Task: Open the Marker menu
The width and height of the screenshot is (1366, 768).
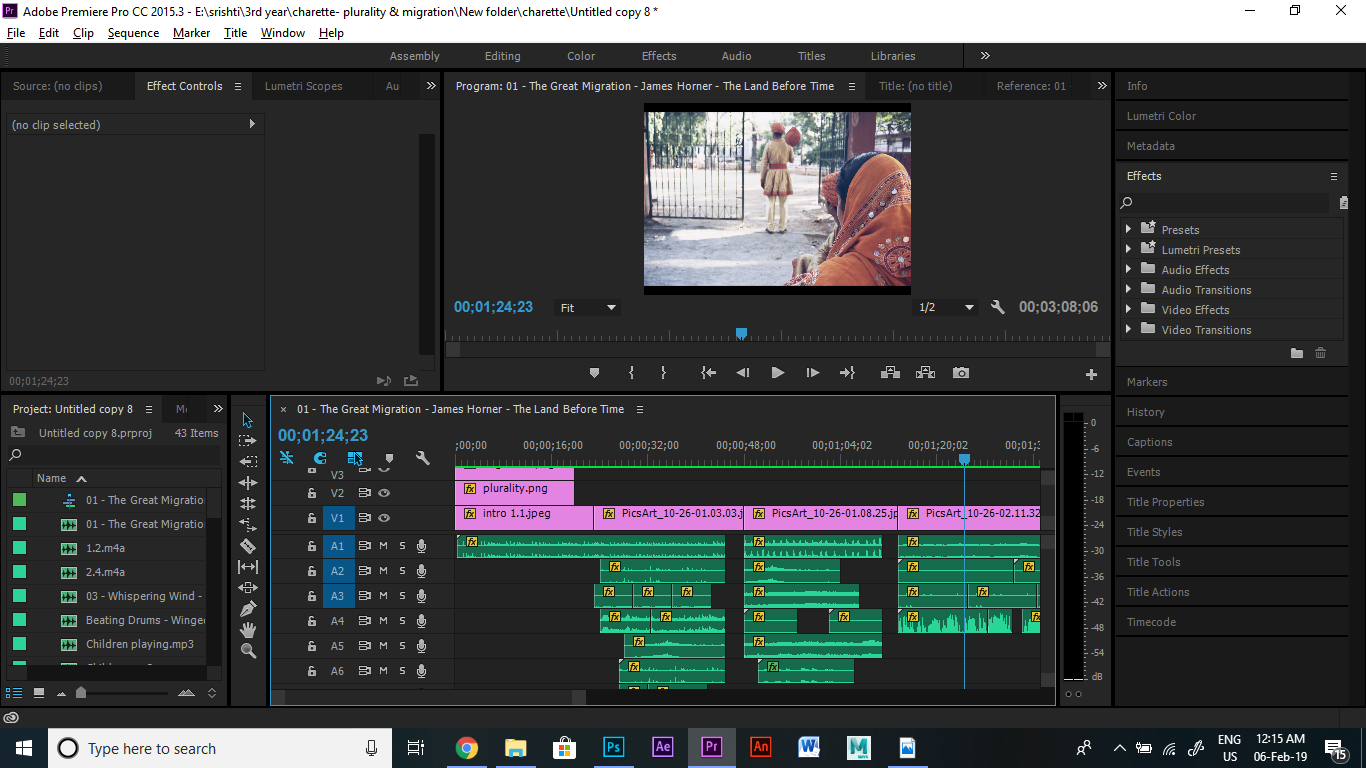Action: [191, 33]
